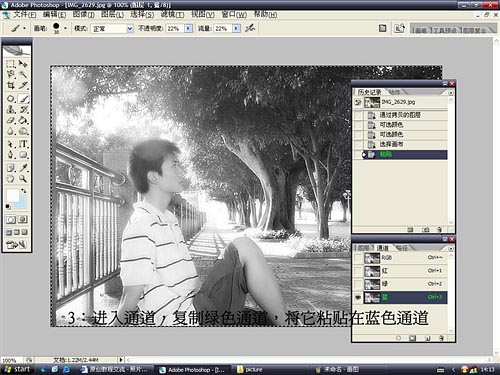Select the Zoom magnifier tool
Screen dimensions: 500x375
pos(23,179)
